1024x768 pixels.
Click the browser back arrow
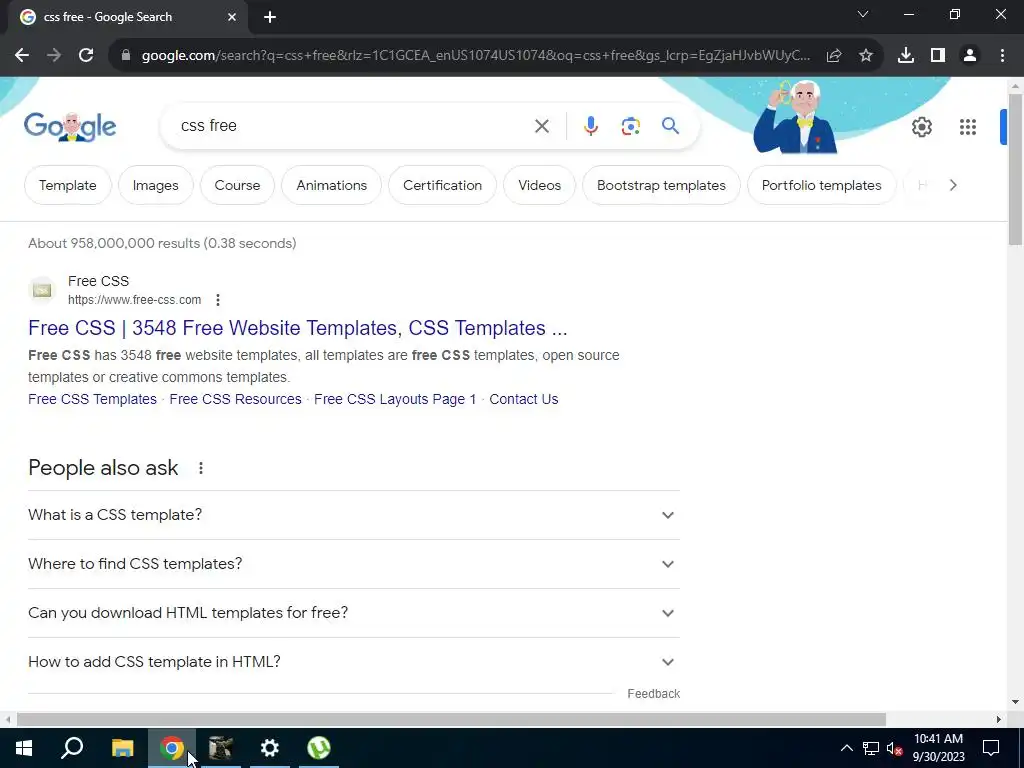click(22, 56)
